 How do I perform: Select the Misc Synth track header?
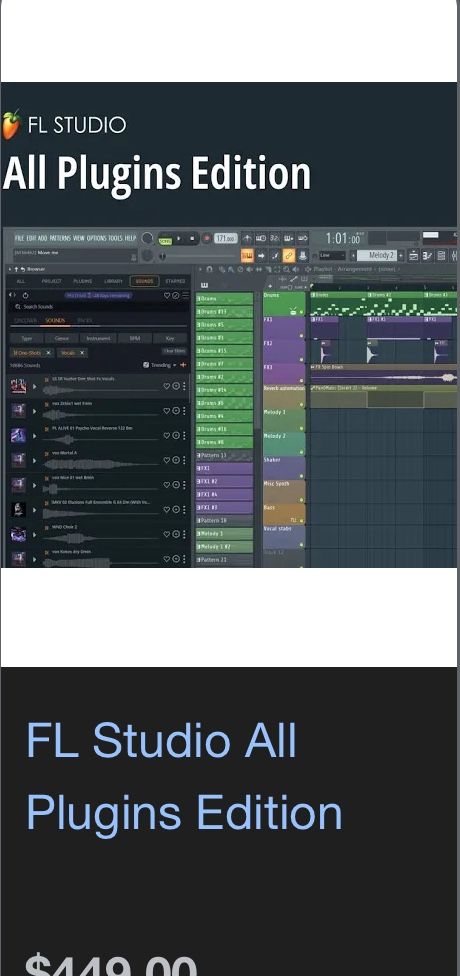284,491
